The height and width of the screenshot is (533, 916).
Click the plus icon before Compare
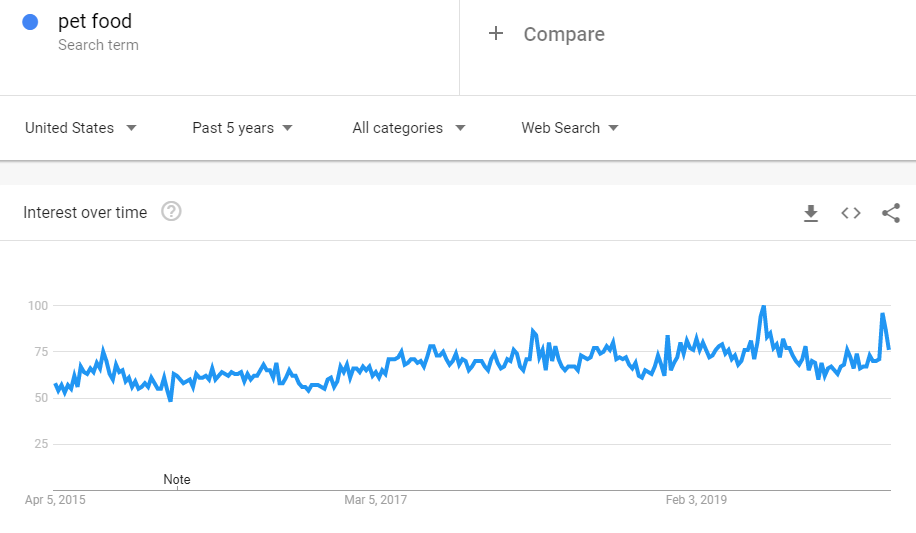point(495,34)
